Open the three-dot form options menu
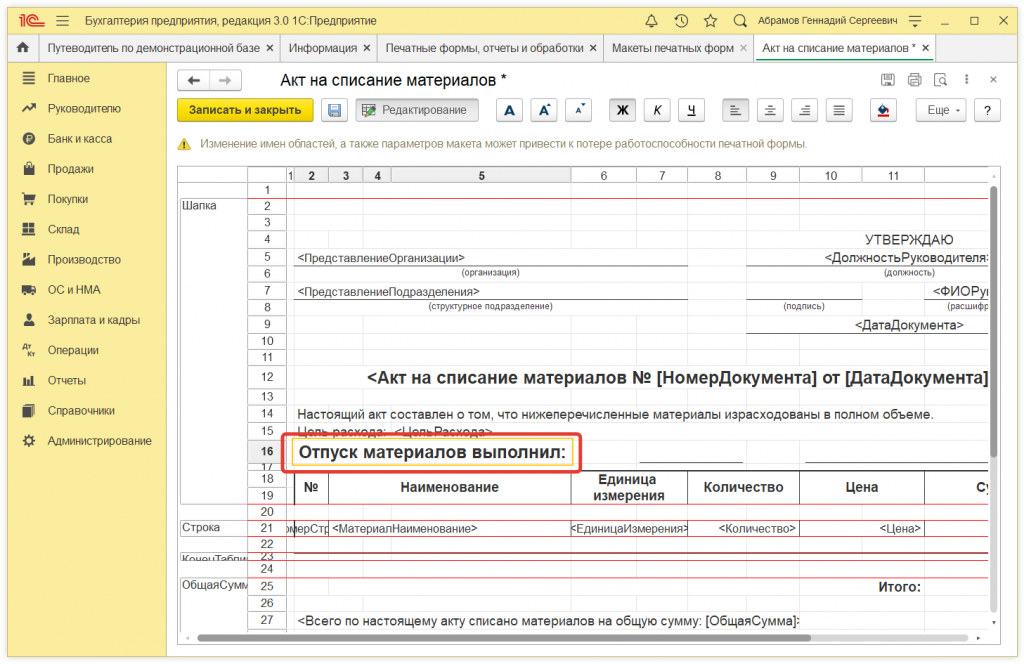Screen dimensions: 1024x664 (966, 80)
